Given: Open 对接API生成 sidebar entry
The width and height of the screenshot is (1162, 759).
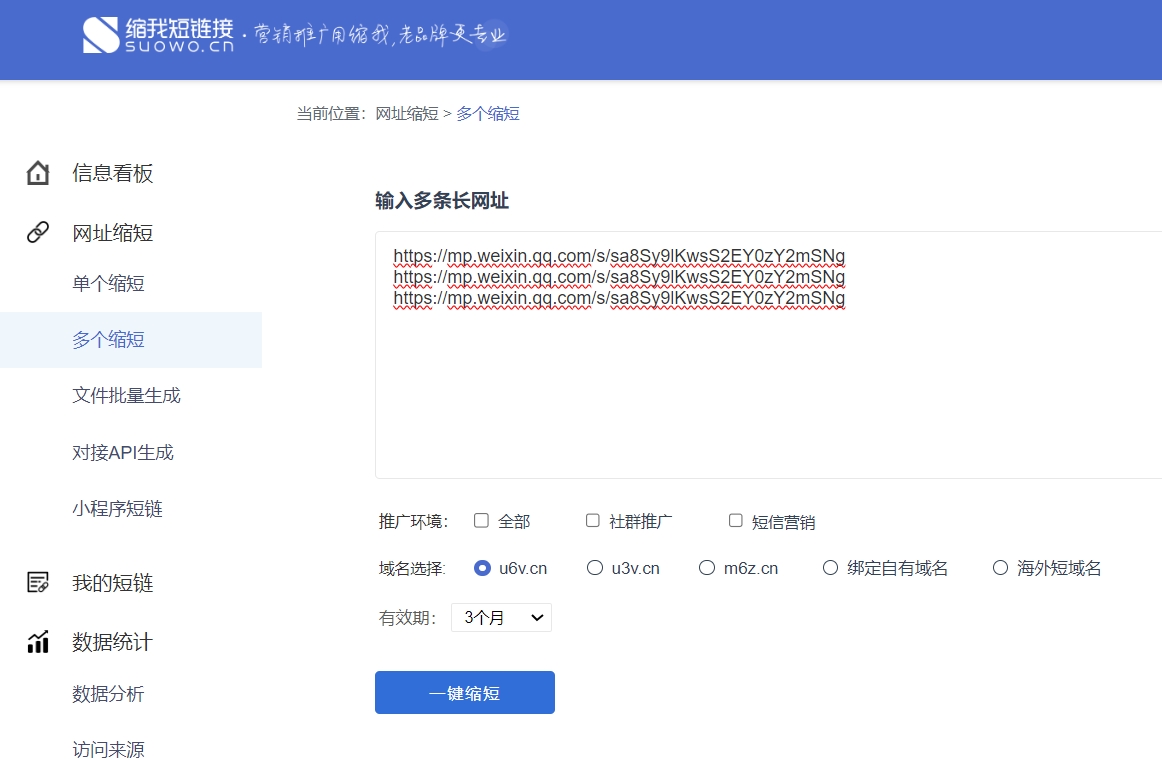Looking at the screenshot, I should (x=123, y=453).
